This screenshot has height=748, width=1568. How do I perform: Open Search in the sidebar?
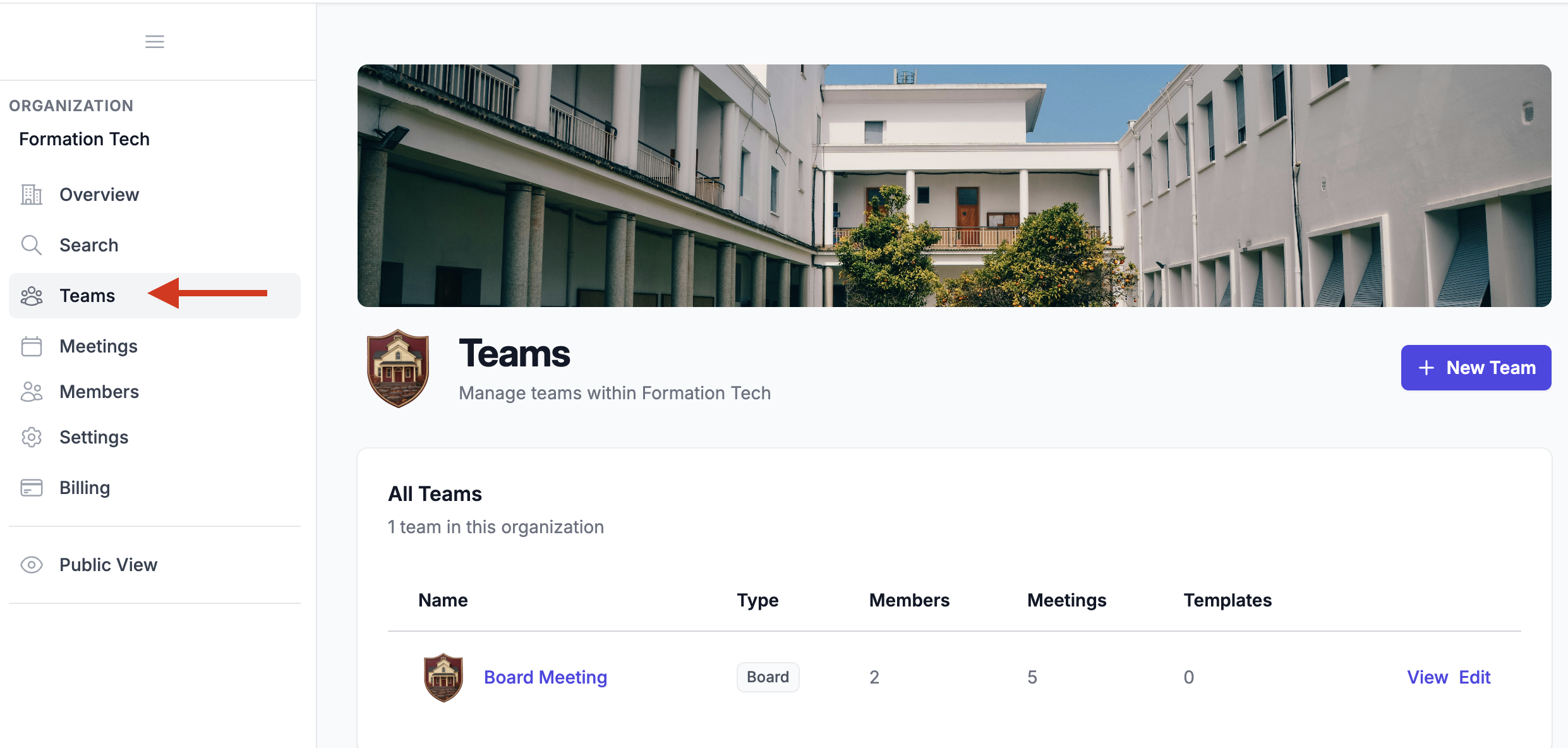coord(155,245)
